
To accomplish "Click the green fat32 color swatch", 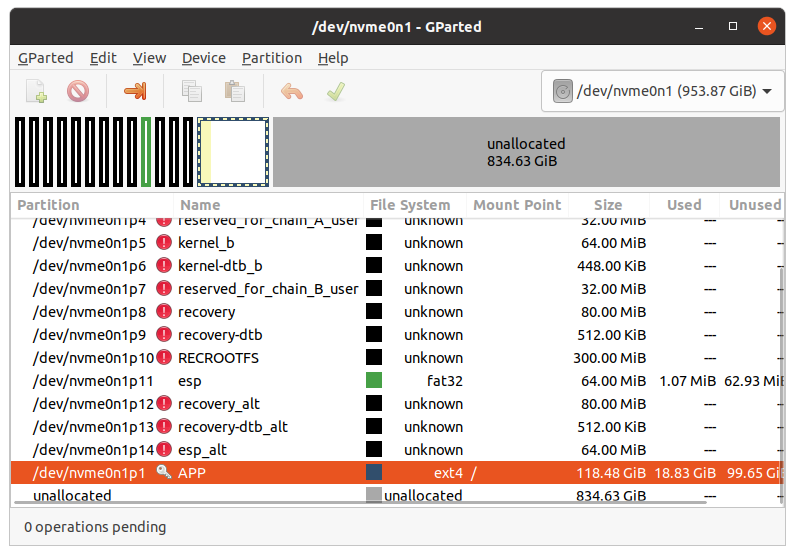I will pyautogui.click(x=374, y=381).
